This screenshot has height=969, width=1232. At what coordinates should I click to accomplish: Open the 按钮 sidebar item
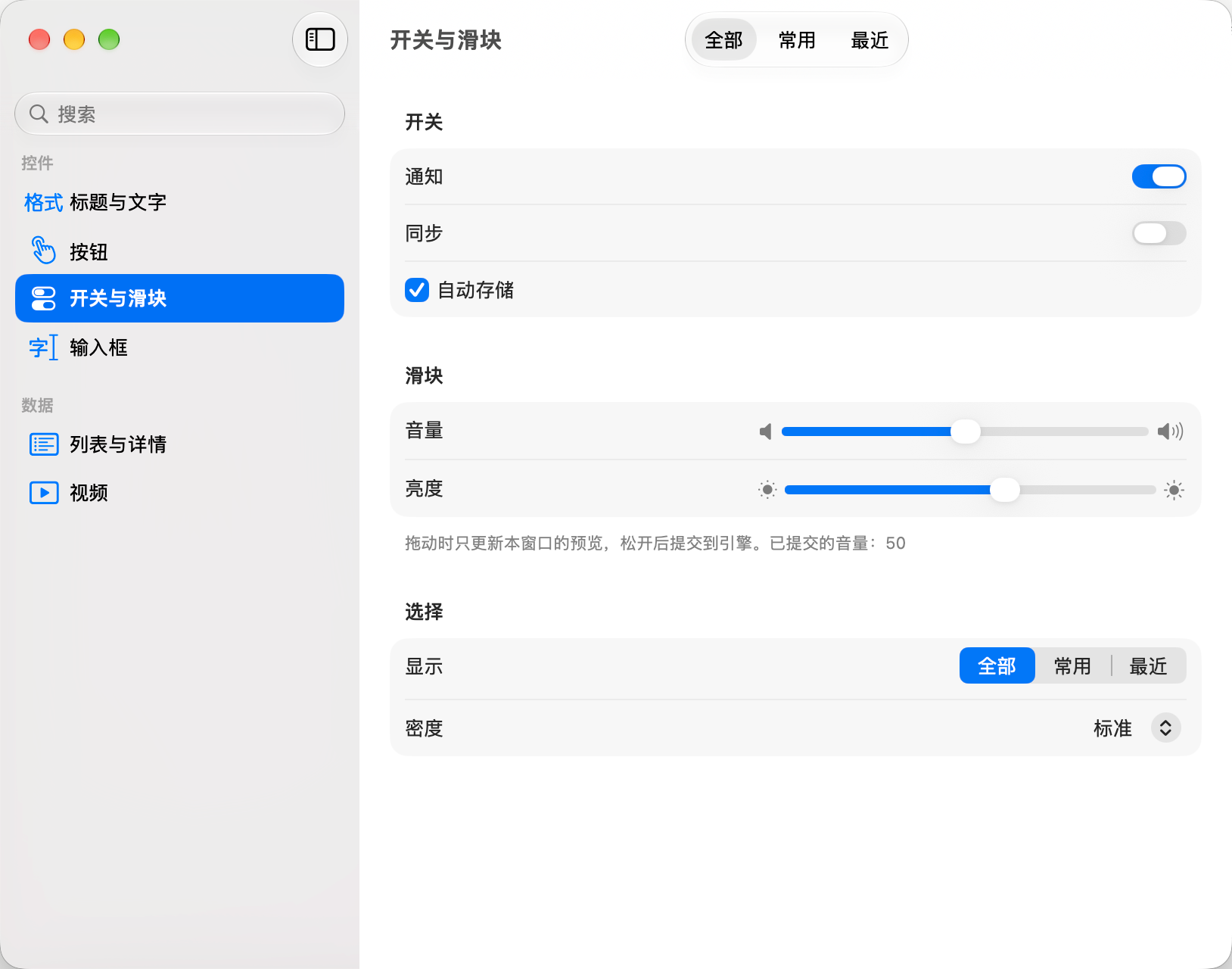[179, 251]
